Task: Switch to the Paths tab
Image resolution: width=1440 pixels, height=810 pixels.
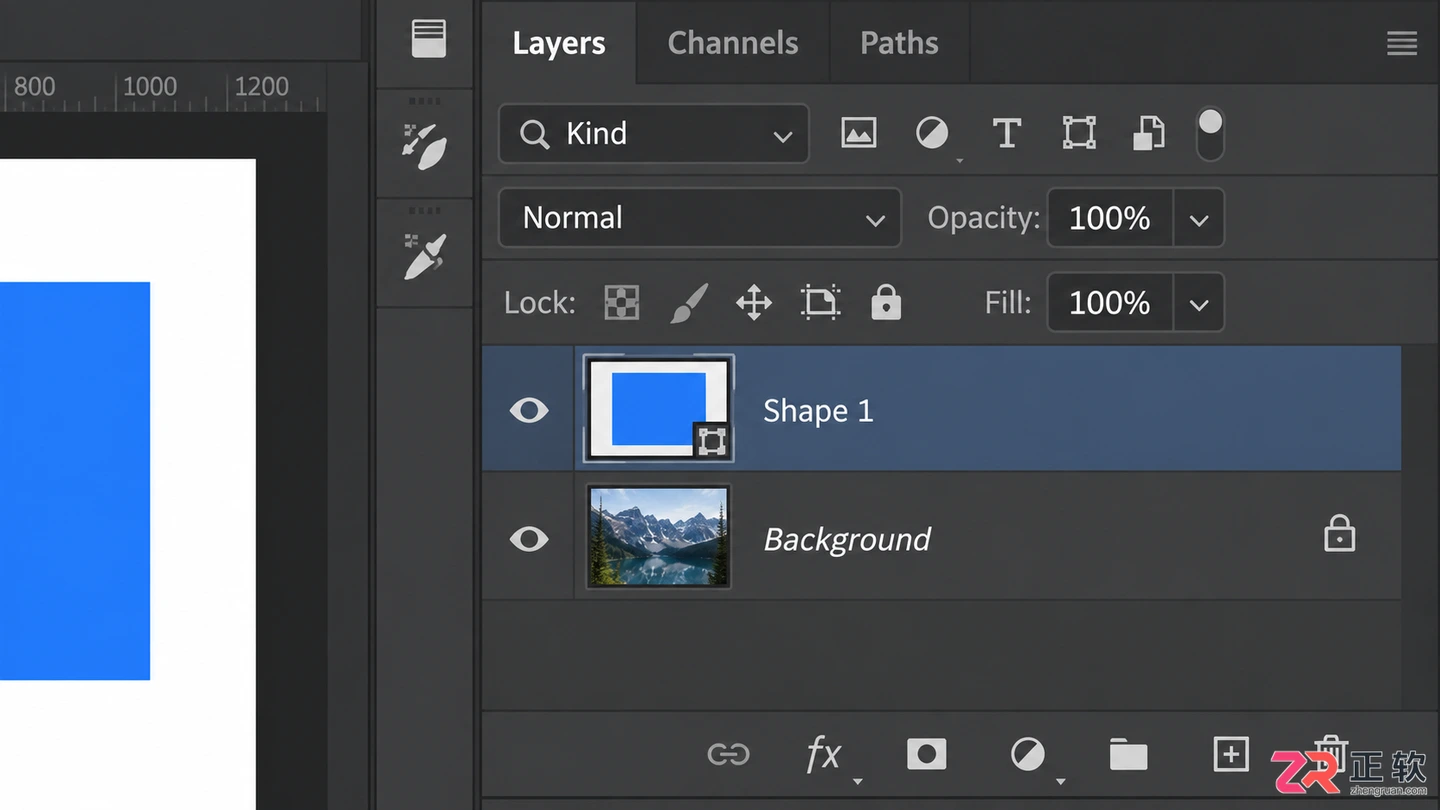Action: 899,43
